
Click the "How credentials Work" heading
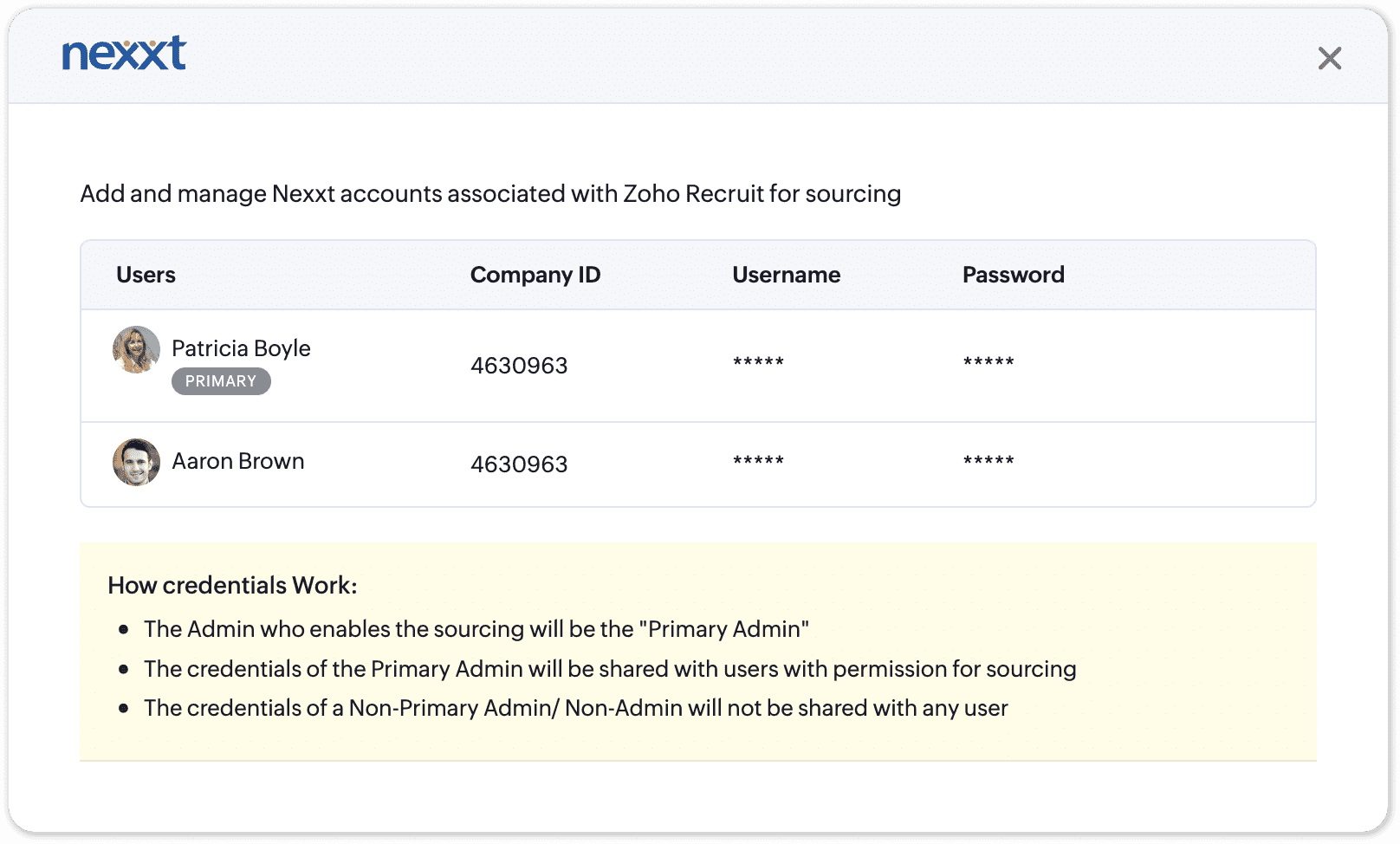pyautogui.click(x=232, y=586)
